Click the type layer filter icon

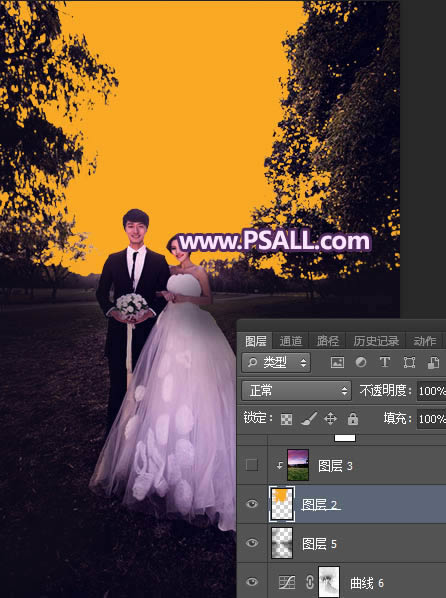pyautogui.click(x=385, y=362)
